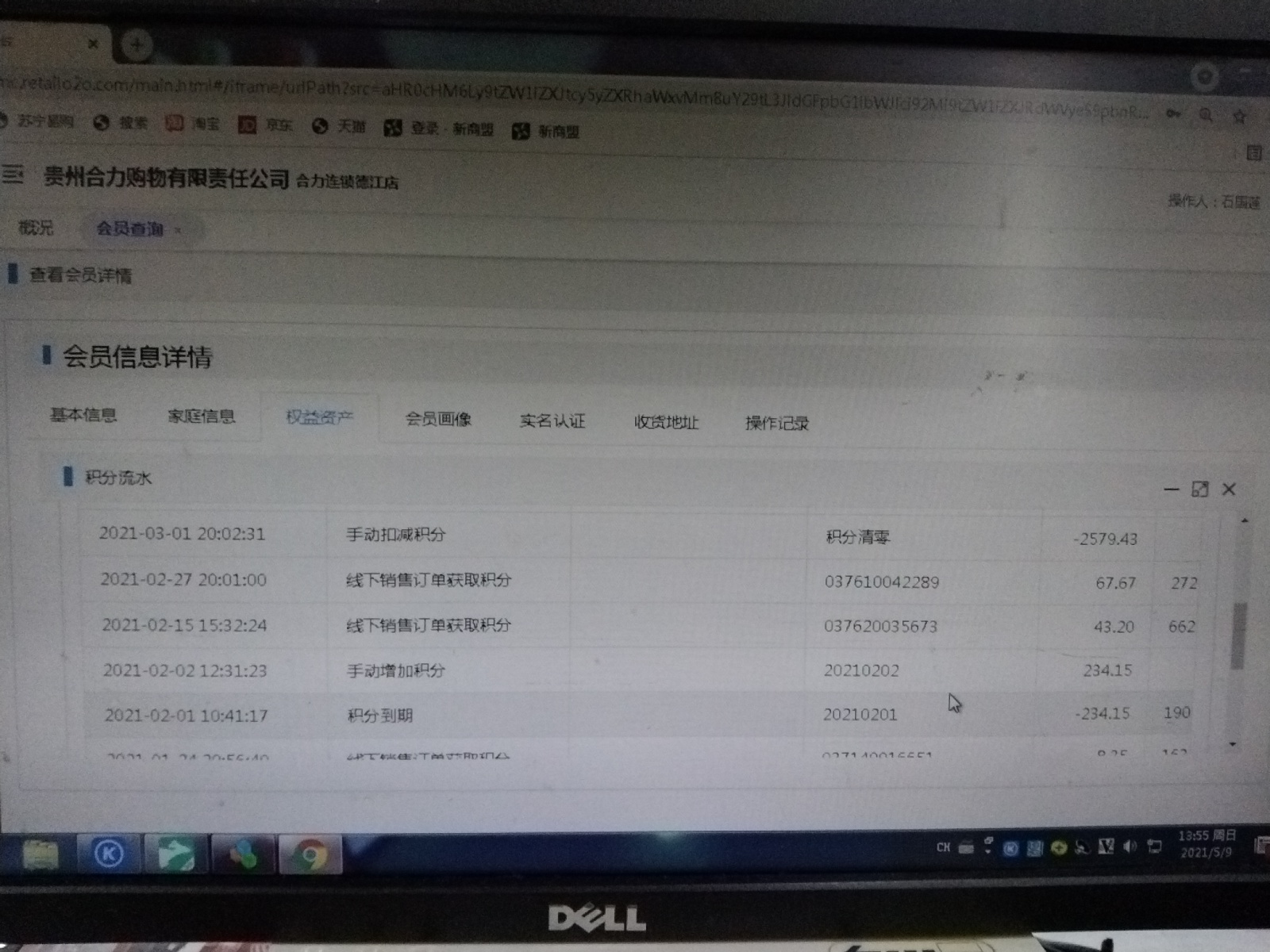
Task: Maximize the 积分流水 panel
Action: 1199,489
